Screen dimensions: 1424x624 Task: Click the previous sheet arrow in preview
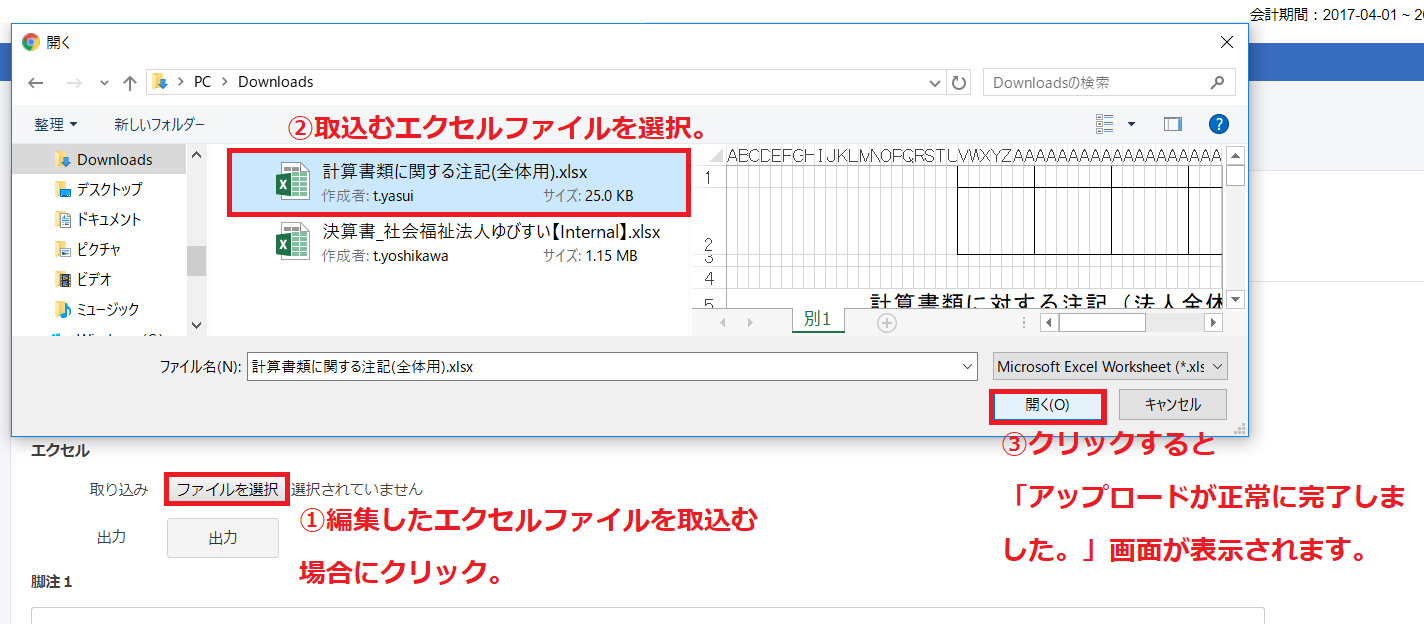(723, 322)
